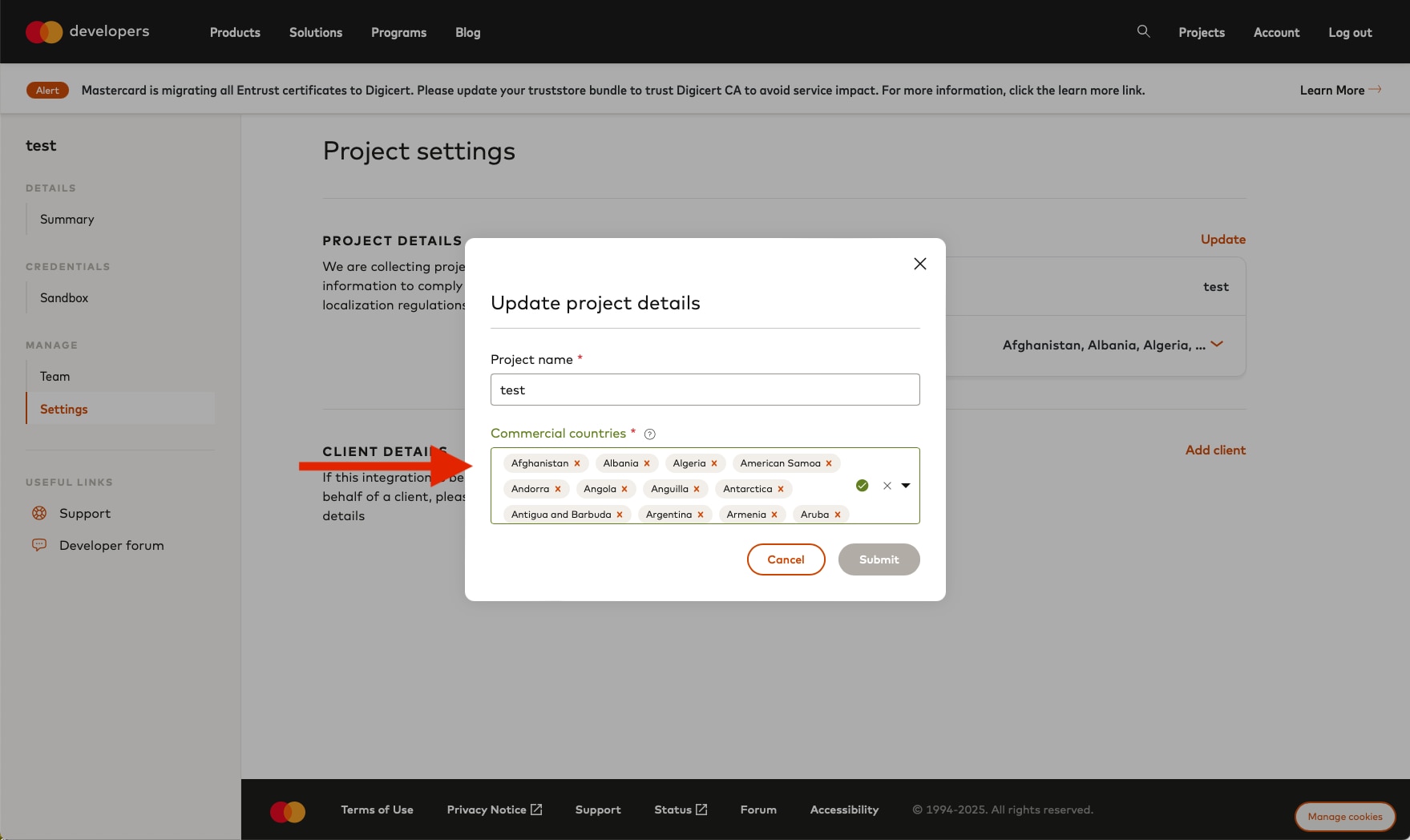Expand the Commercial countries dropdown arrow
Viewport: 1410px width, 840px height.
pyautogui.click(x=906, y=486)
